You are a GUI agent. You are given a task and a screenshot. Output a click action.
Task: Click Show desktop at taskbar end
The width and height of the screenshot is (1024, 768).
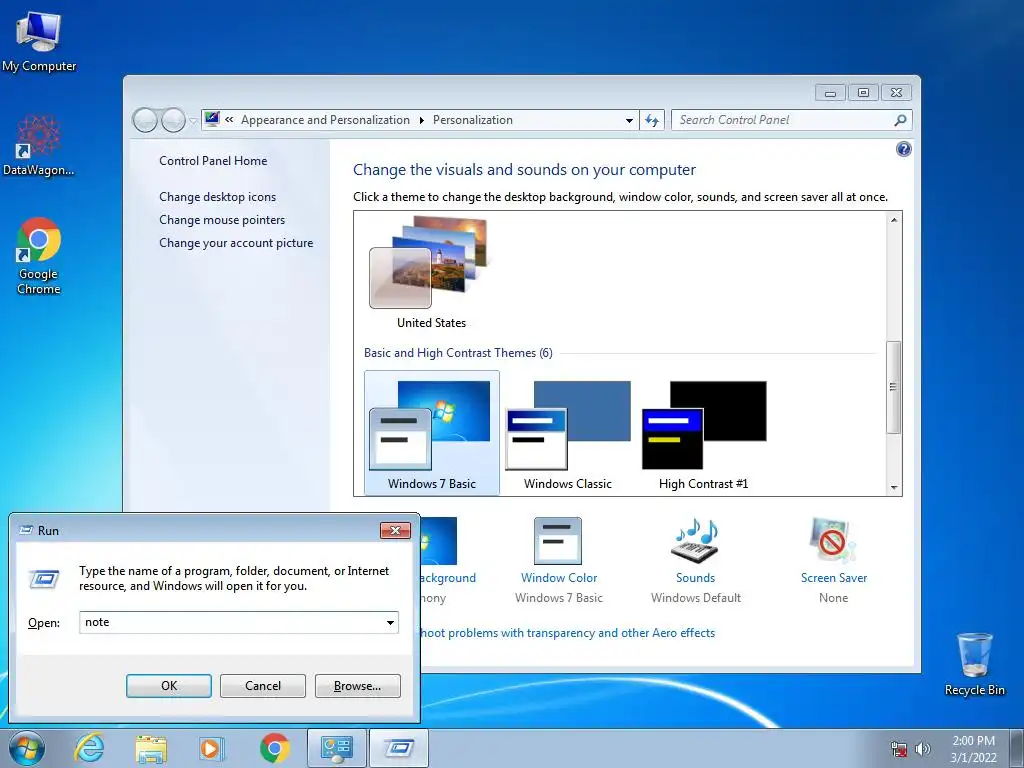pyautogui.click(x=1017, y=748)
